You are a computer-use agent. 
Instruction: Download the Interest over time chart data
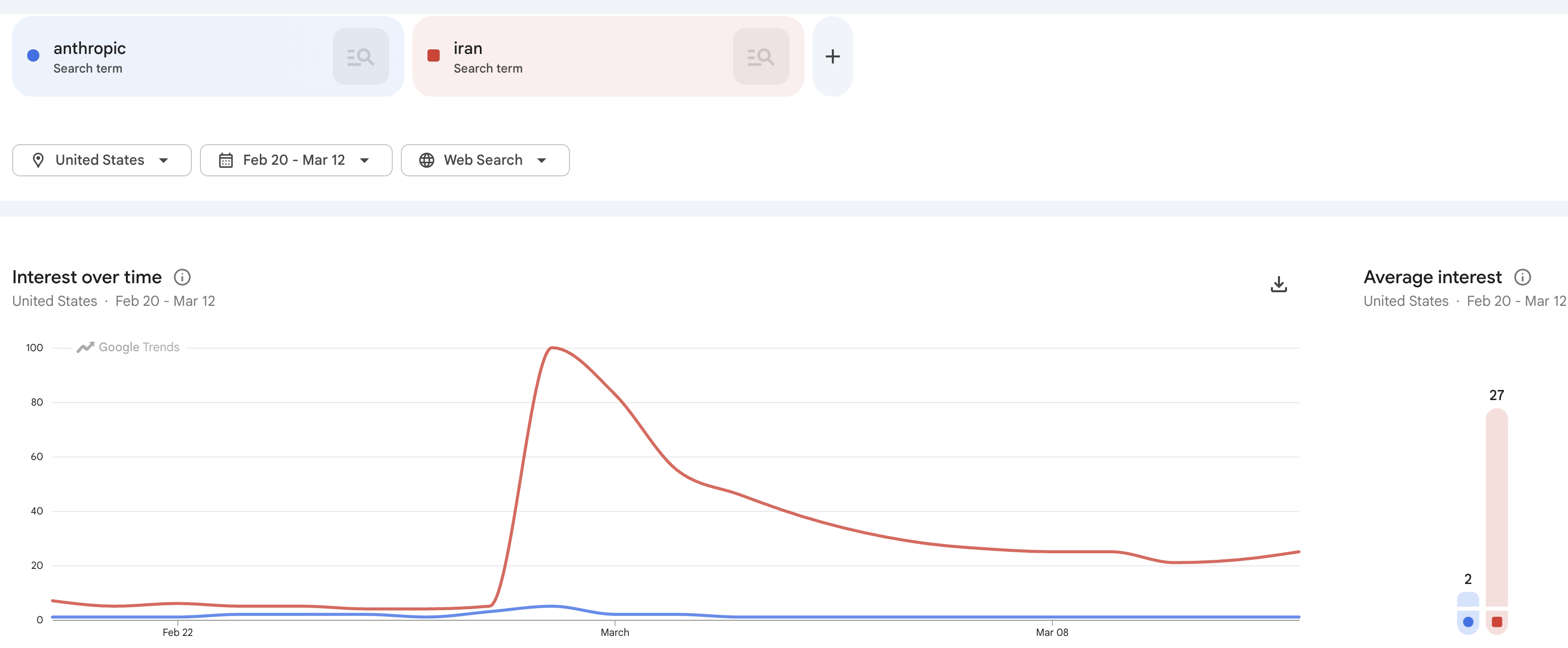click(x=1278, y=284)
